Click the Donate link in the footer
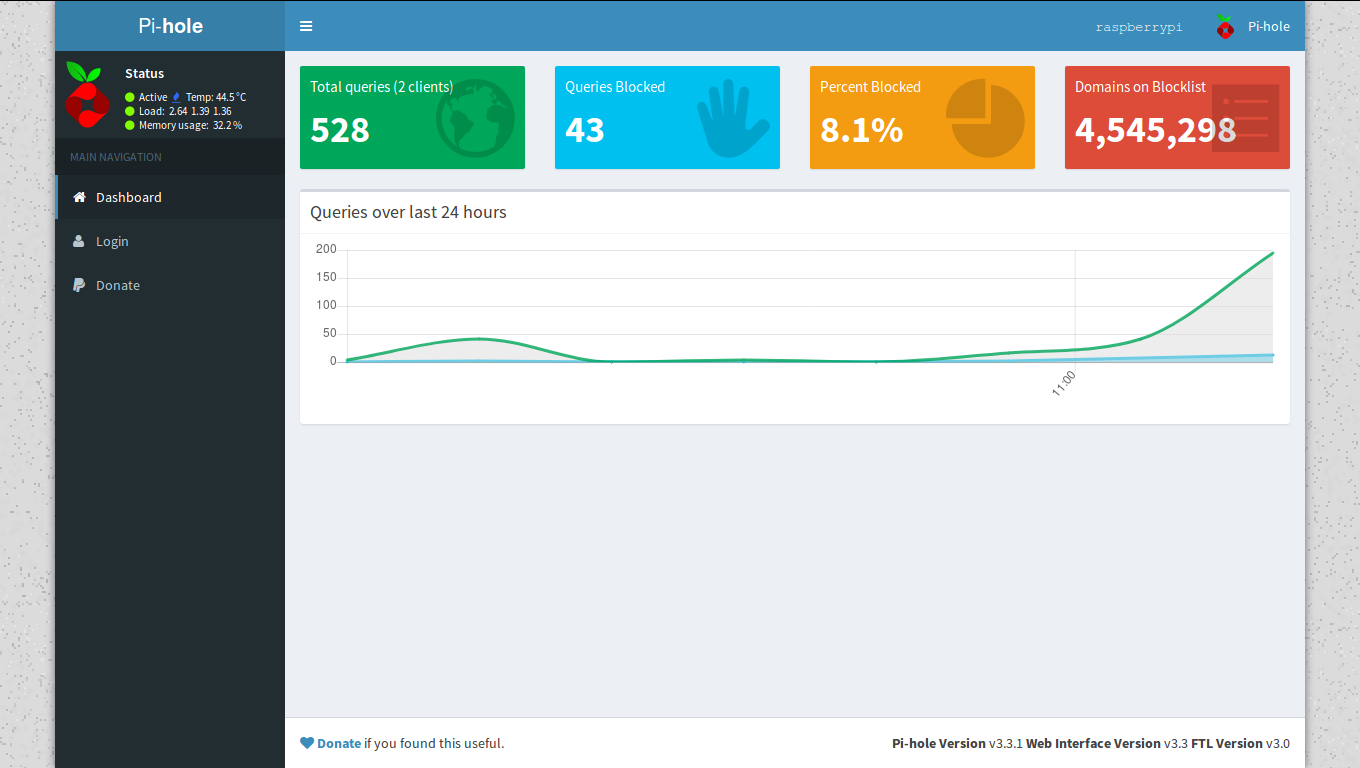 coord(339,743)
